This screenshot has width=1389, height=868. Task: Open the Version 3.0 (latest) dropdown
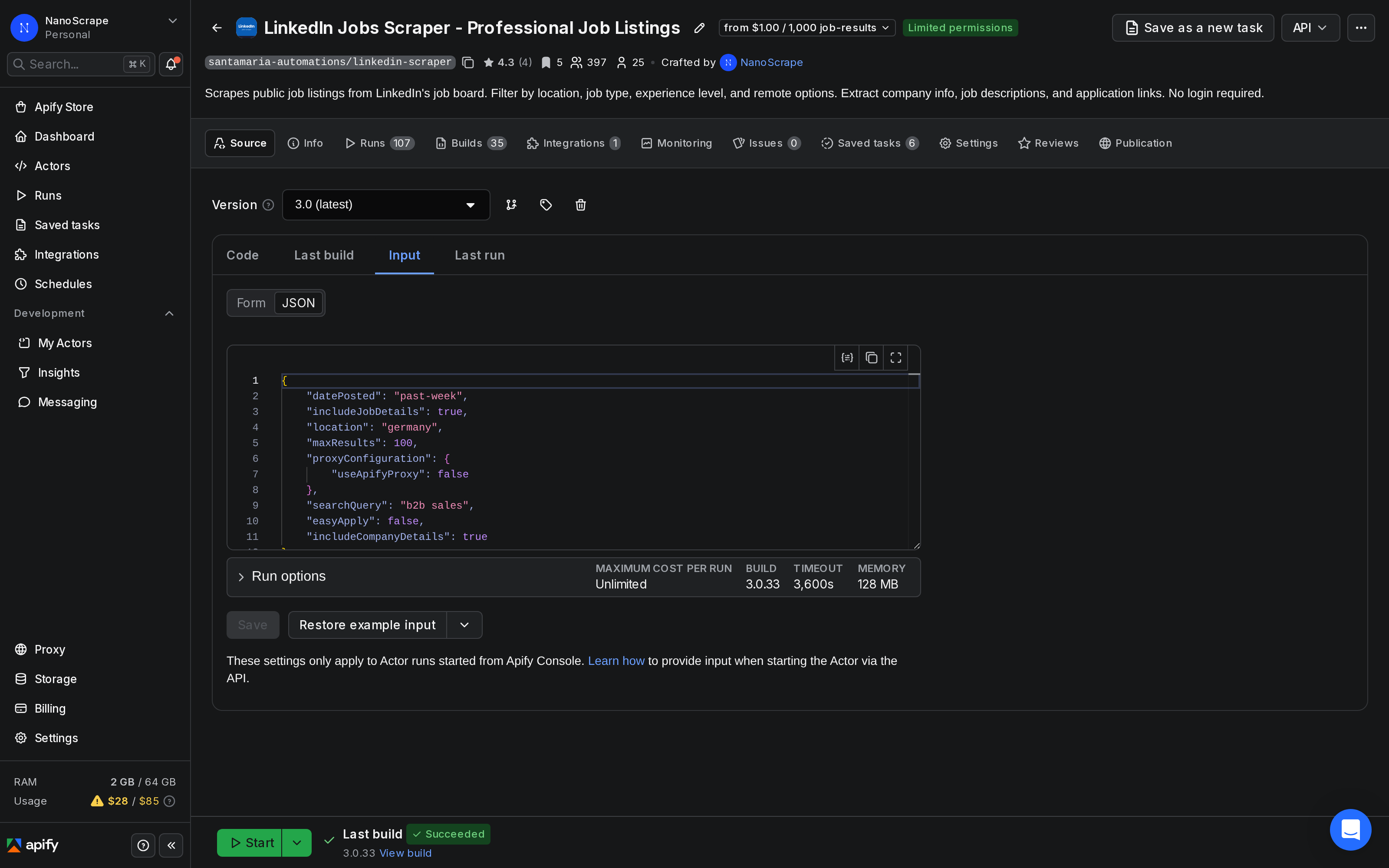click(386, 205)
